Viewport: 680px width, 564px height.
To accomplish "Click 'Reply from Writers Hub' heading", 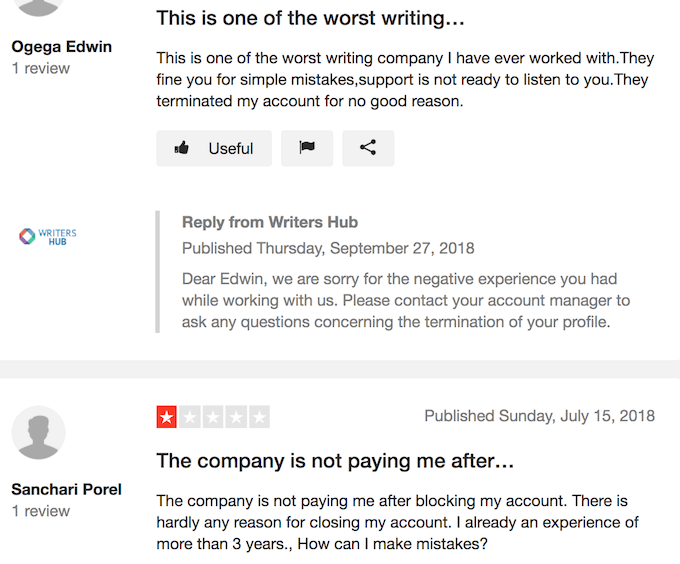I will click(x=269, y=222).
